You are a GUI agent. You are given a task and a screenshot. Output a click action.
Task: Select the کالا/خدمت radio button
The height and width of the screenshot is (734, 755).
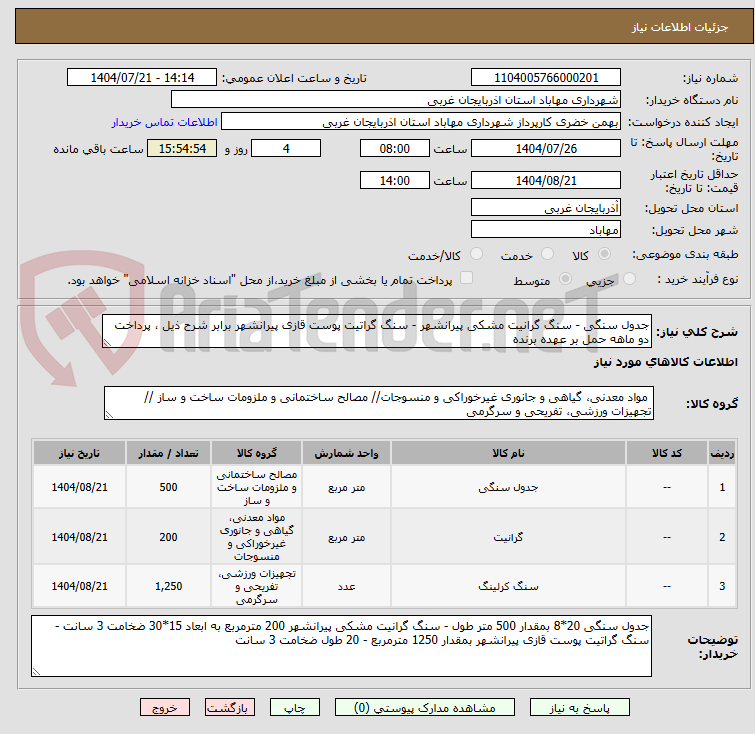[476, 254]
